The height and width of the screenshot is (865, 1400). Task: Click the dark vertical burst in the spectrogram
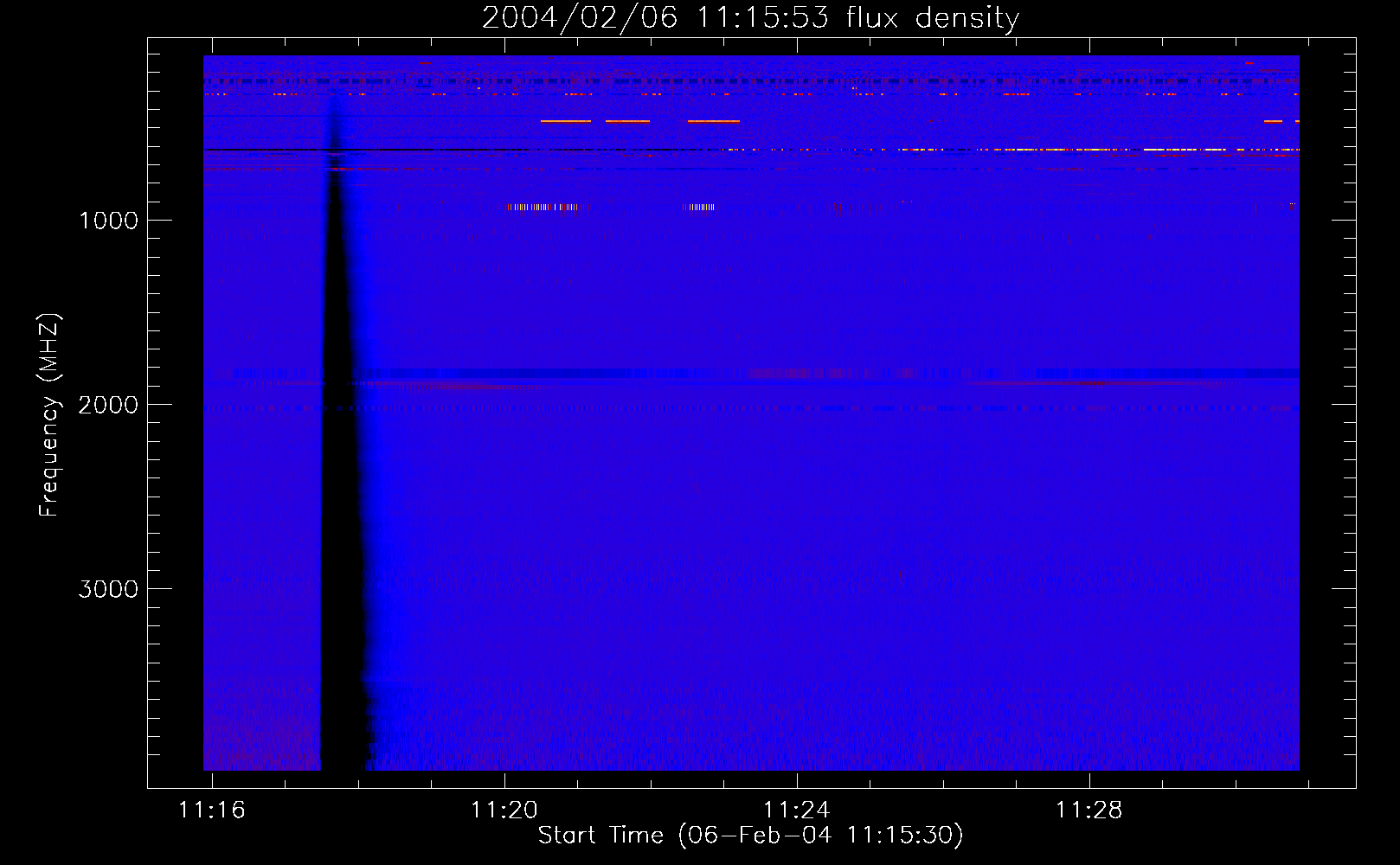pyautogui.click(x=342, y=484)
